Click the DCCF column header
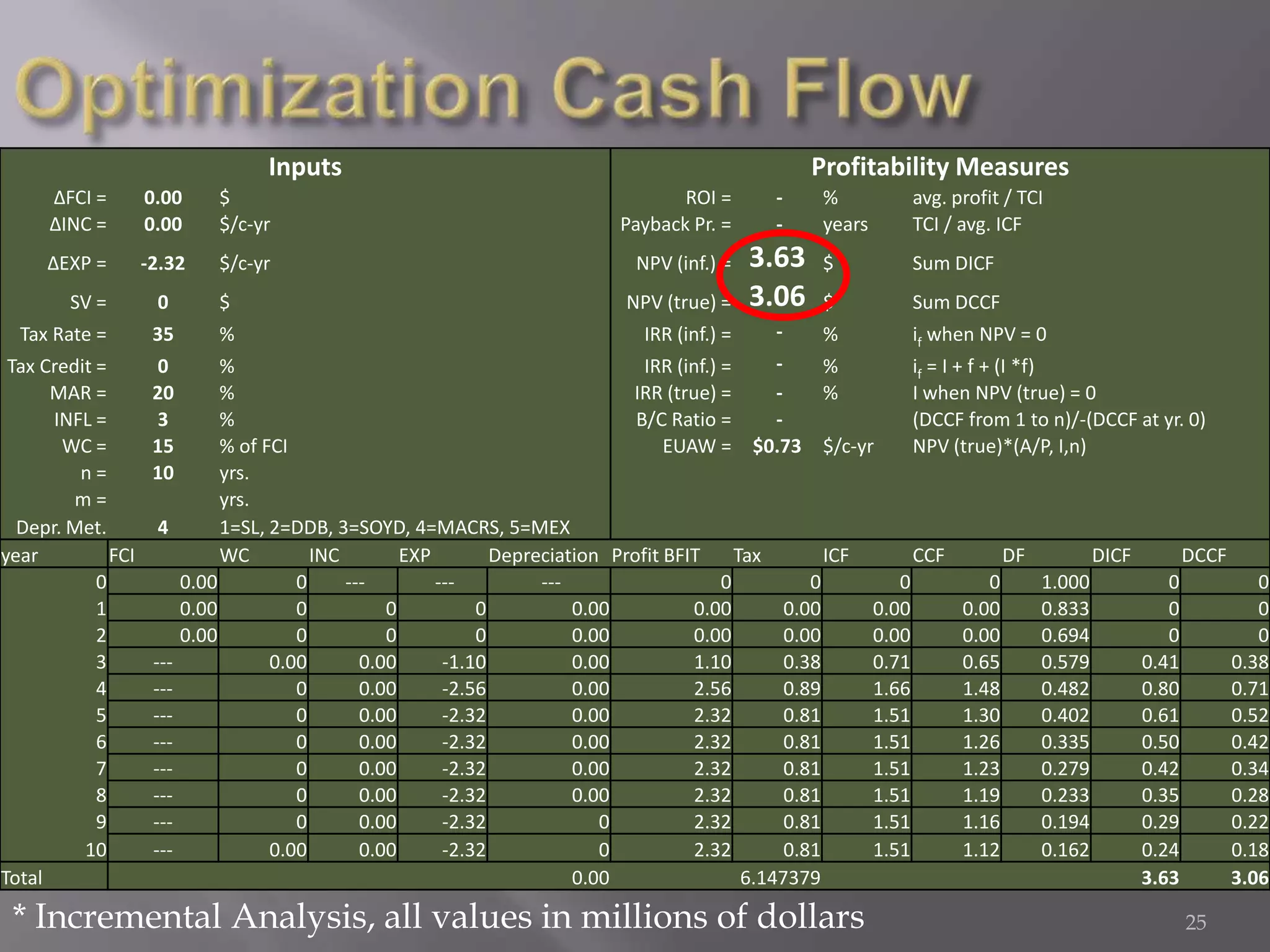The width and height of the screenshot is (1270, 952). (x=1203, y=555)
